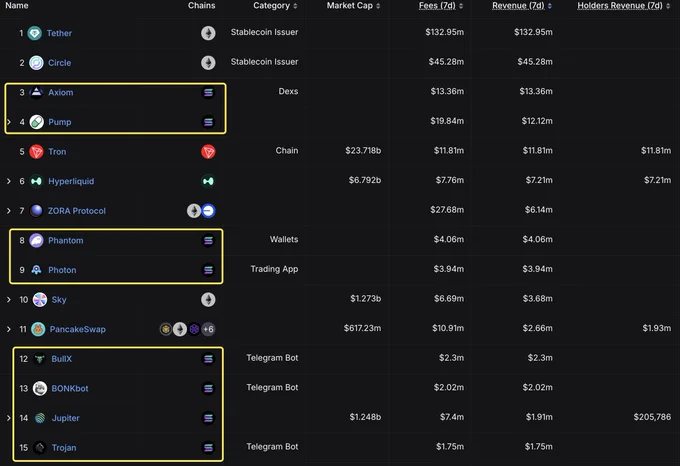Image resolution: width=680 pixels, height=466 pixels.
Task: Click the PancakeSwap bunny logo icon
Action: point(38,329)
